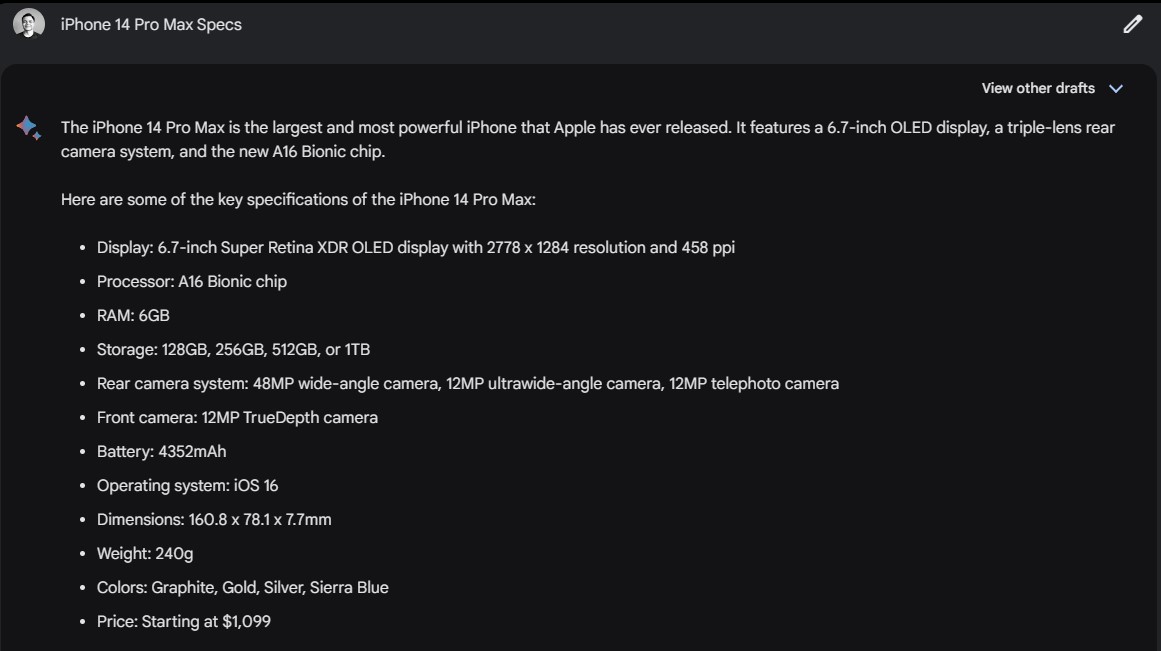Click the Display specification line
The height and width of the screenshot is (651, 1161).
pos(416,247)
